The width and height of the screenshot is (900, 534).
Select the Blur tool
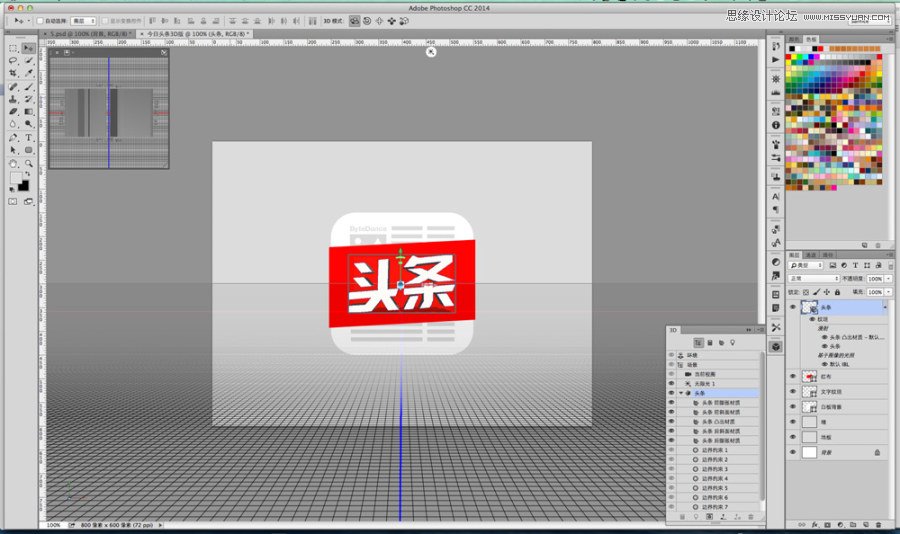tap(13, 125)
